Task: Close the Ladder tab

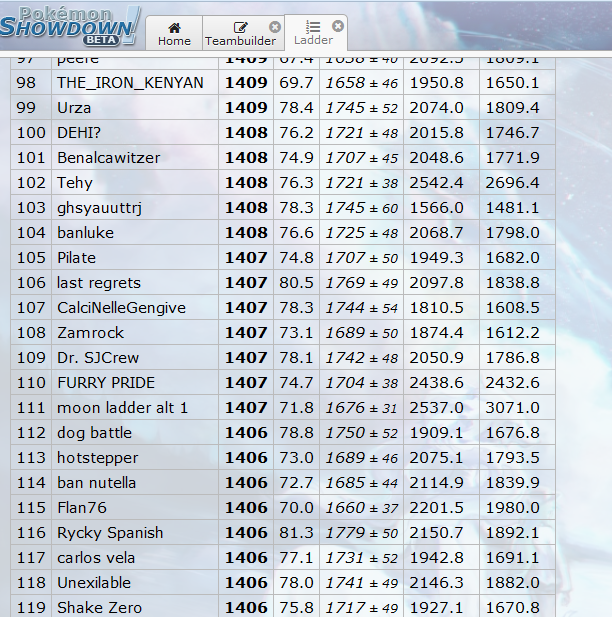Action: point(338,25)
